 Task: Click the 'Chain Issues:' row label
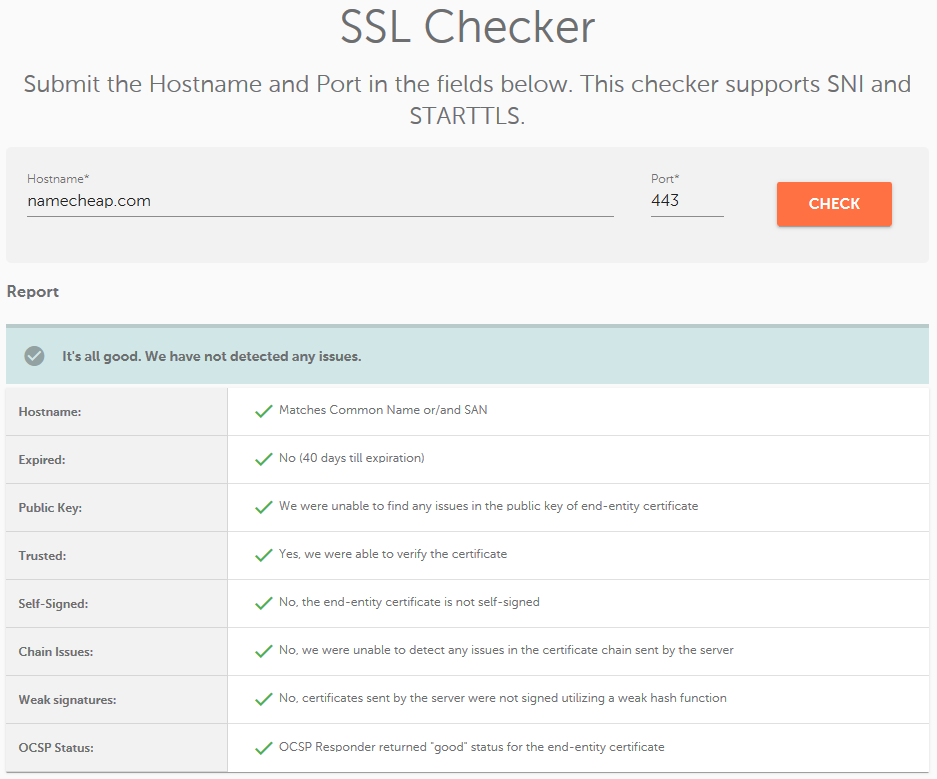click(56, 652)
